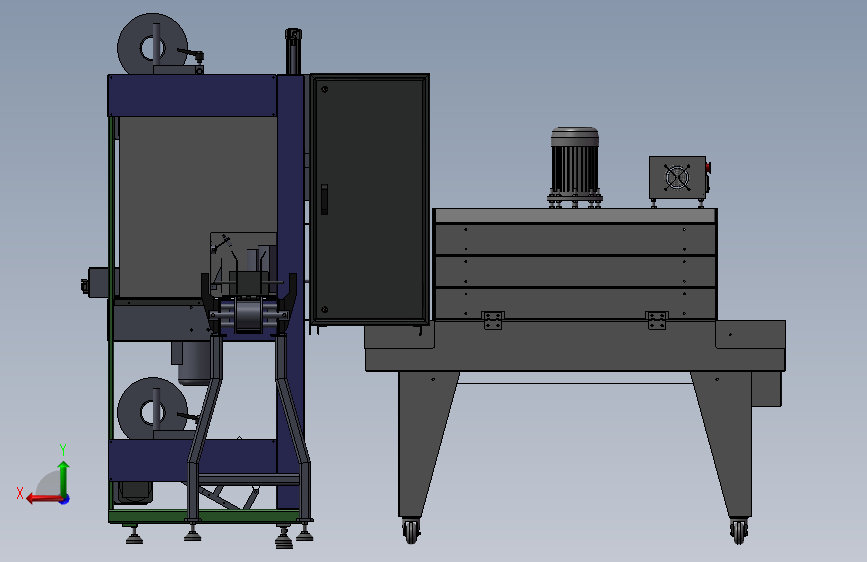Select the finned motor atop the tunnel
Viewport: 867px width, 562px height.
click(x=575, y=166)
